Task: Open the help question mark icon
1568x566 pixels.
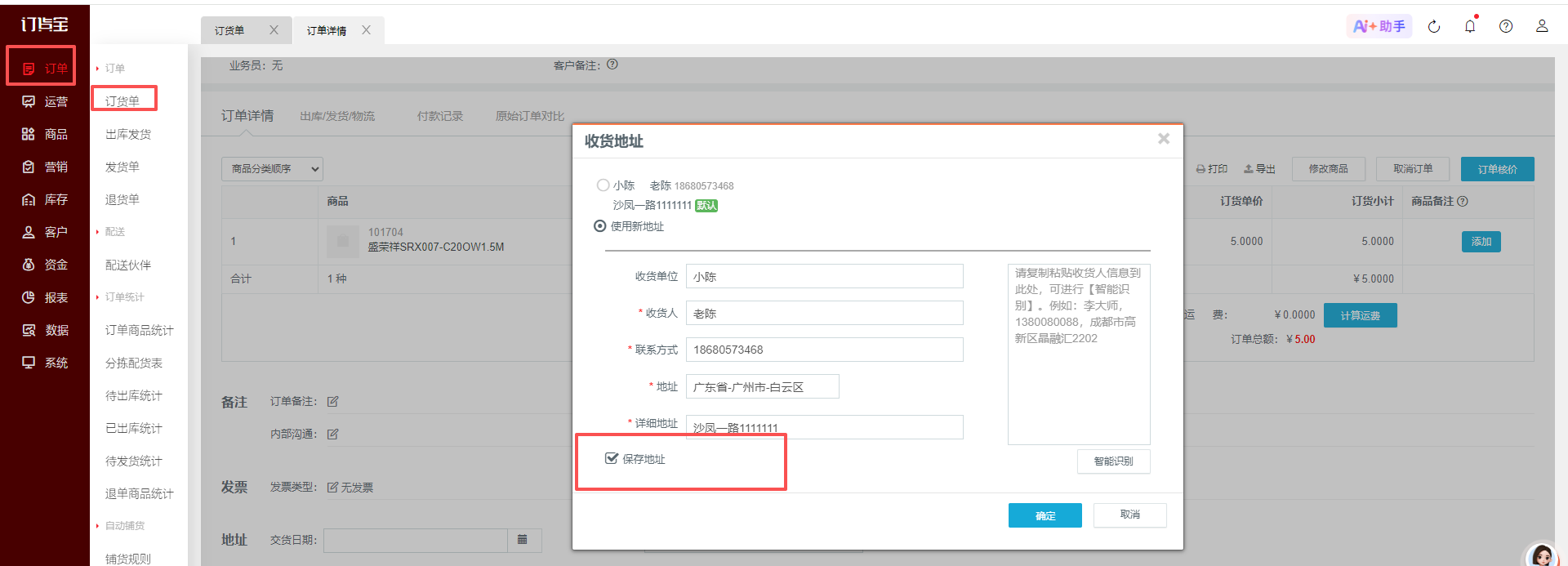Action: tap(1506, 26)
